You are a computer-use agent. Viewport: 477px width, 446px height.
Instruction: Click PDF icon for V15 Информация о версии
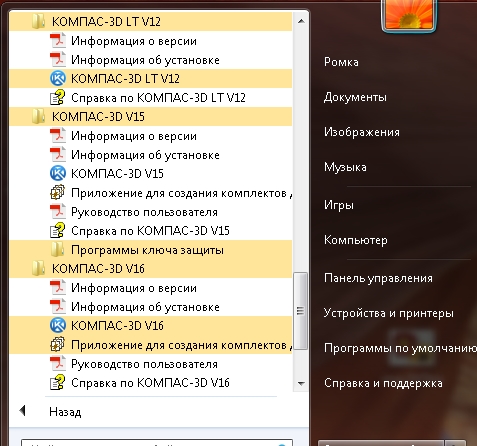58,136
